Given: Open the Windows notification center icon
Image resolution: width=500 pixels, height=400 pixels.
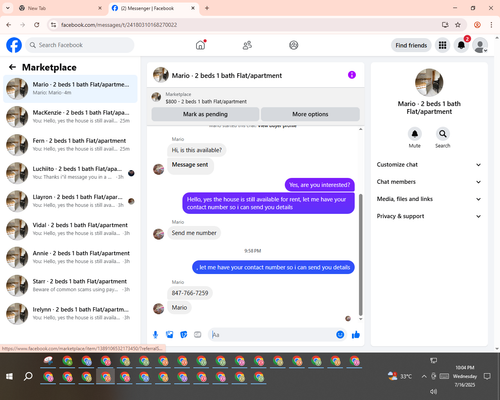Looking at the screenshot, I should pyautogui.click(x=487, y=376).
